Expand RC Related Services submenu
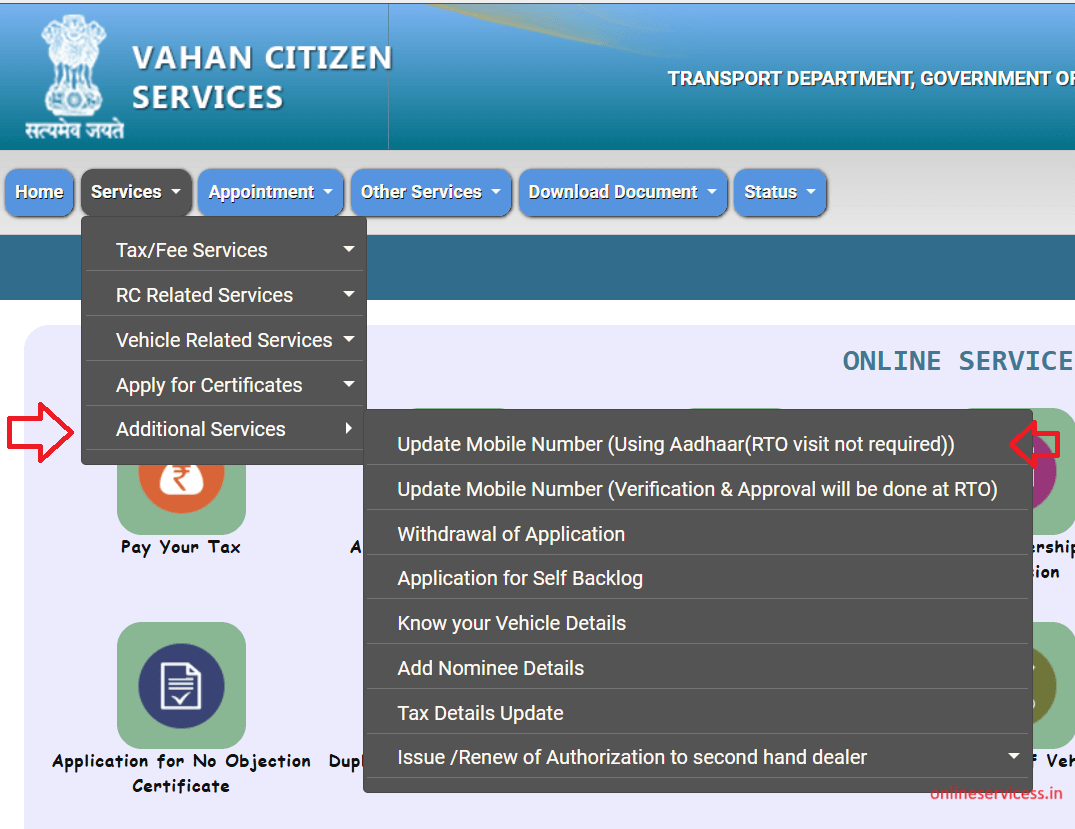Viewport: 1075px width, 829px height. point(224,295)
